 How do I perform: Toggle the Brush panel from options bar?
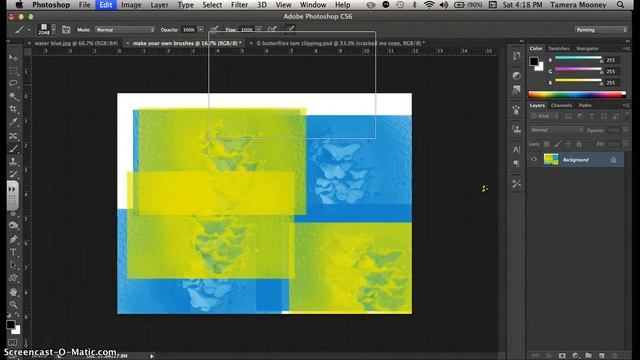click(x=66, y=30)
